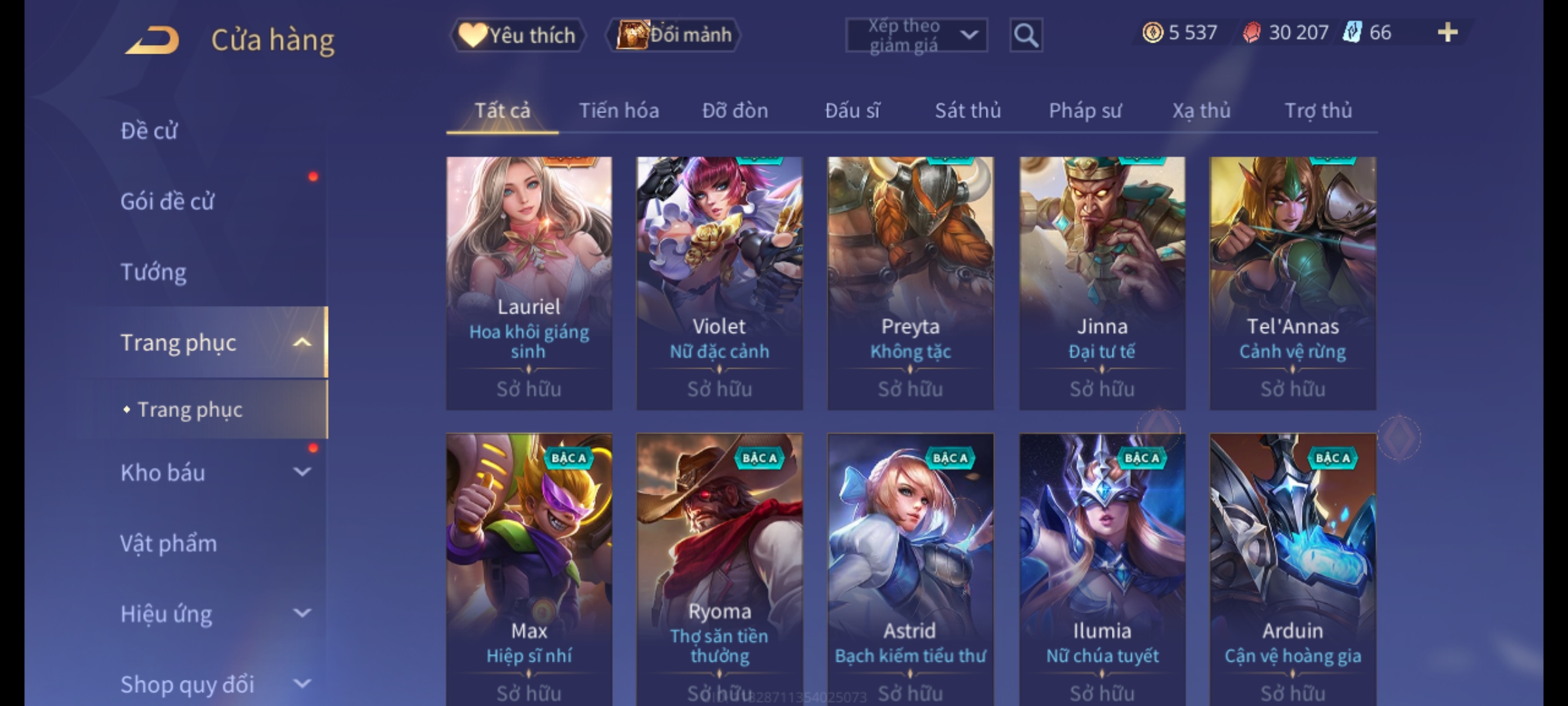This screenshot has height=706, width=1568.
Task: Open Đổi mảnh shard exchange chest
Action: (673, 35)
